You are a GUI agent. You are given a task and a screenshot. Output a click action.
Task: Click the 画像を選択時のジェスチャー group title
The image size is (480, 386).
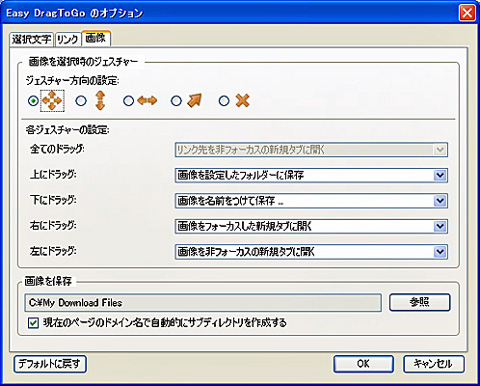[x=83, y=62]
